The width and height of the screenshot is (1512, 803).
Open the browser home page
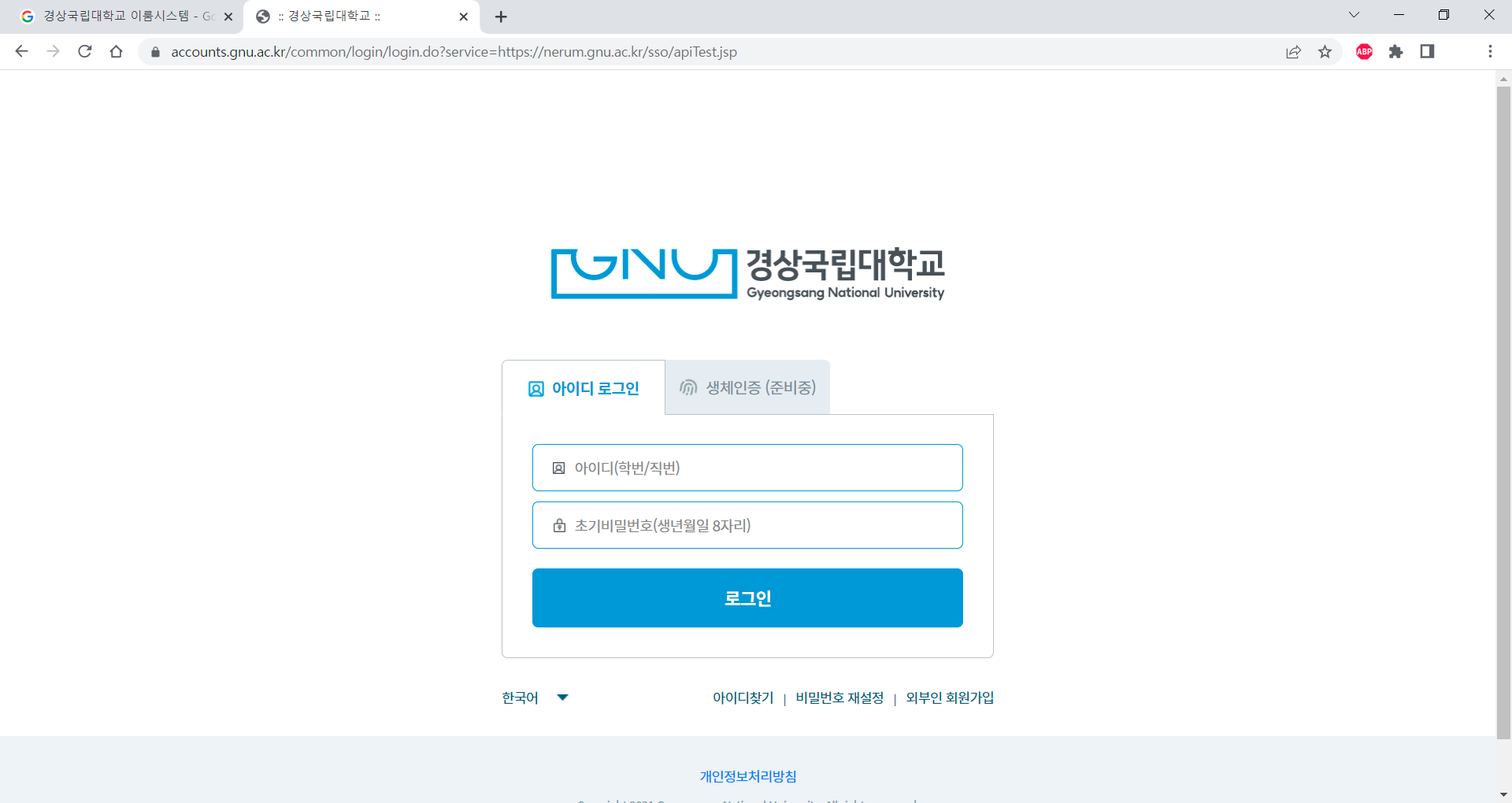[117, 51]
